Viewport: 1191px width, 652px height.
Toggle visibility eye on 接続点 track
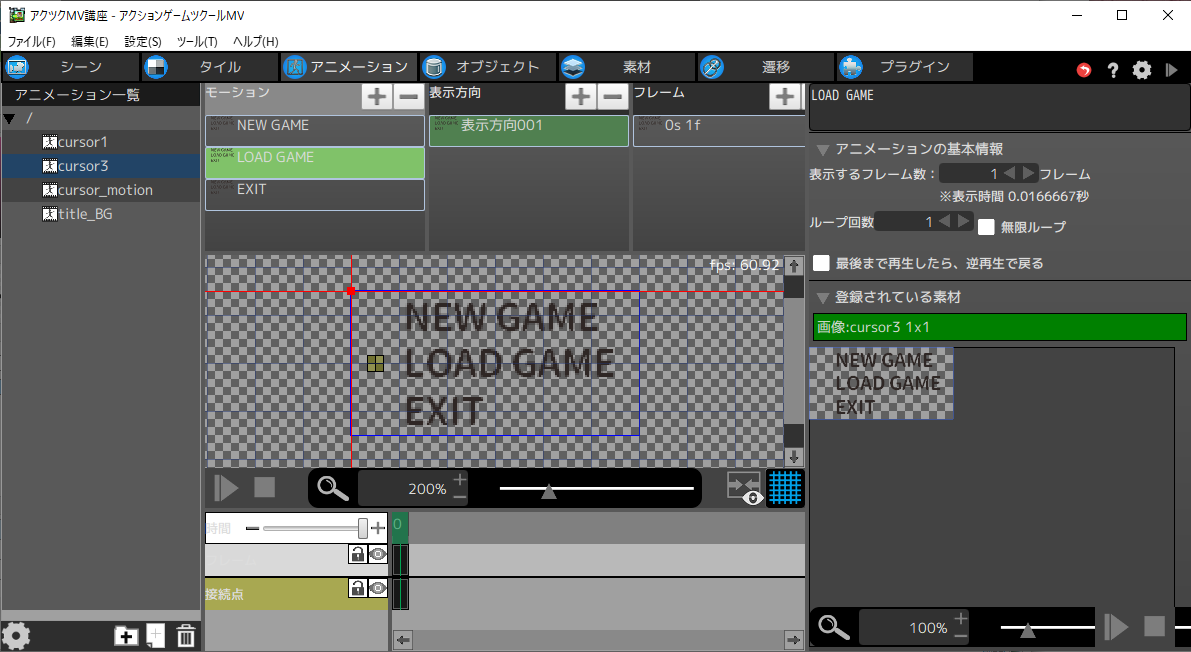pyautogui.click(x=377, y=588)
